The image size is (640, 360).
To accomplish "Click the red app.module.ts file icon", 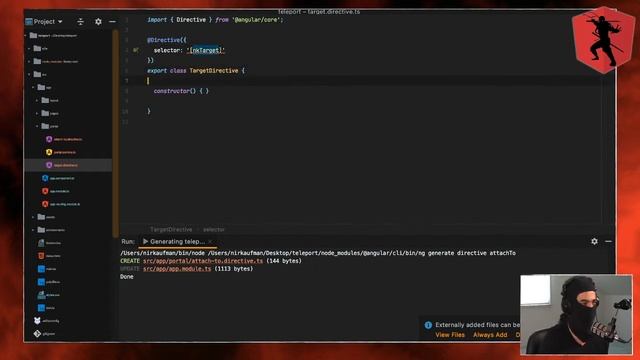I will [x=45, y=191].
